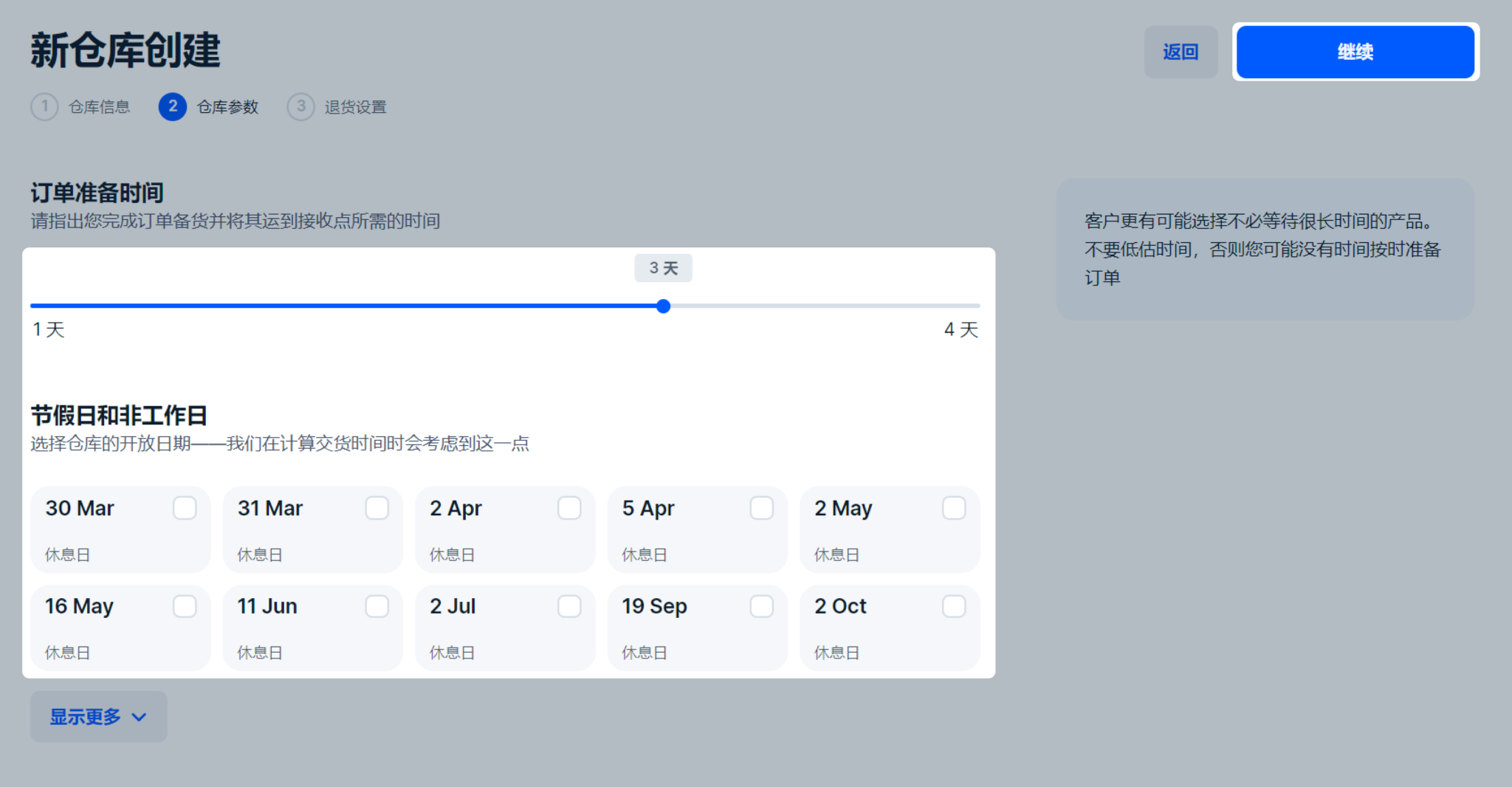This screenshot has height=787, width=1512.
Task: Check the 2 Jul rest day checkbox
Action: coord(569,606)
